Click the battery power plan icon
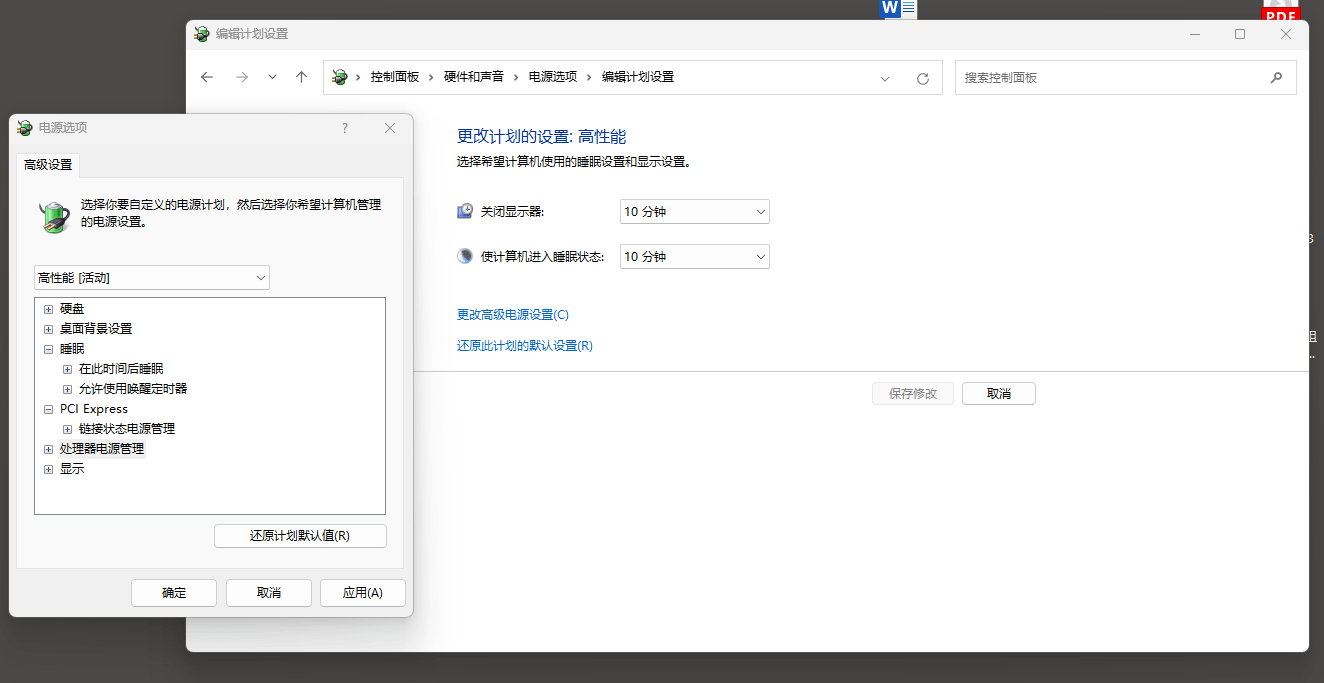The width and height of the screenshot is (1324, 683). (x=54, y=217)
